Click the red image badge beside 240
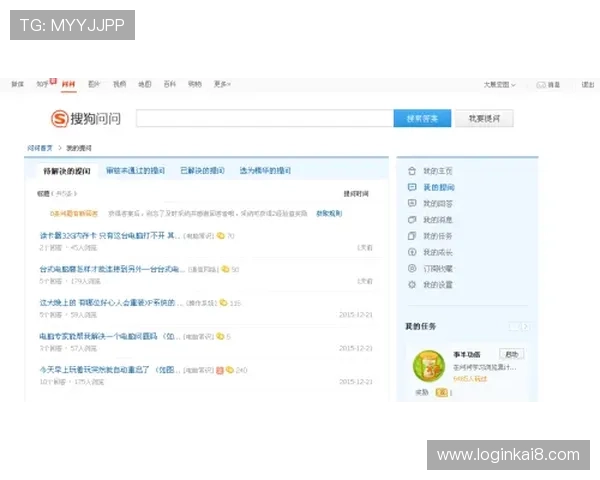The image size is (600, 480). (x=220, y=370)
